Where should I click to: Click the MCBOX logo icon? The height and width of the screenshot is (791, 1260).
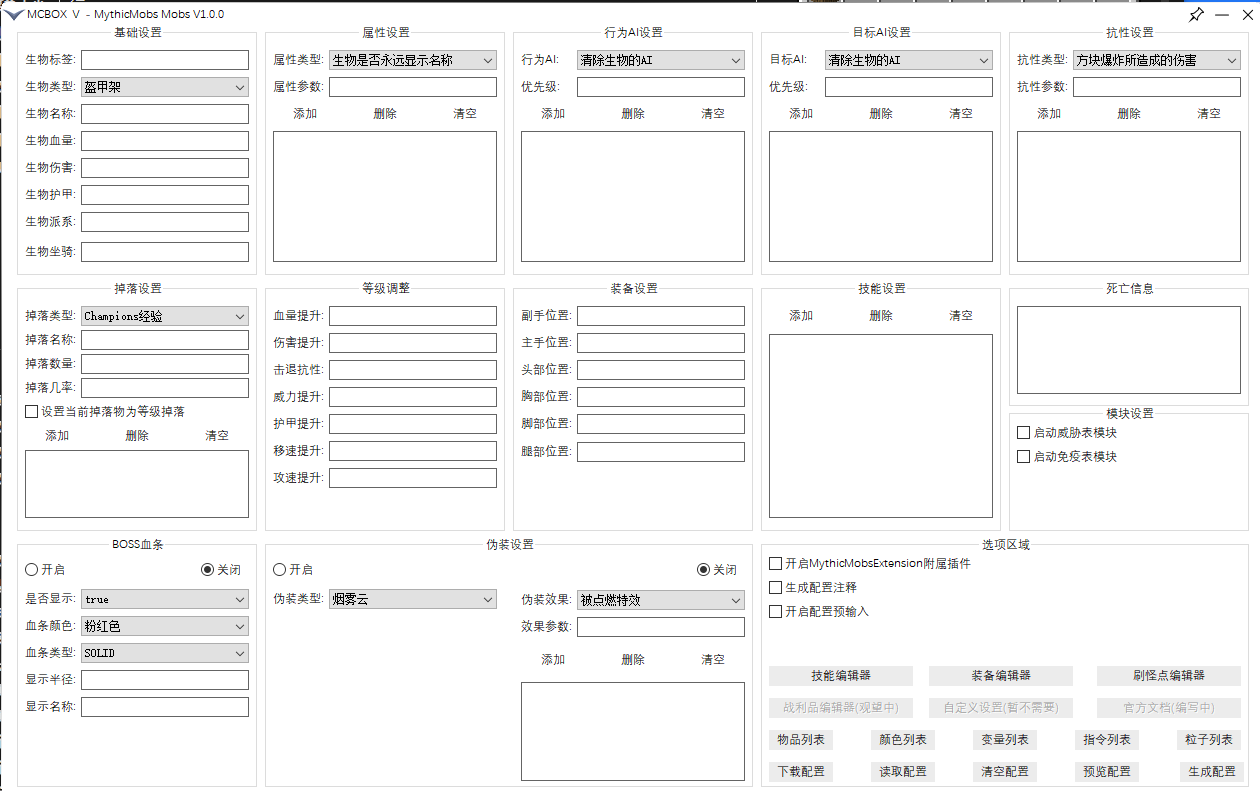click(x=14, y=14)
